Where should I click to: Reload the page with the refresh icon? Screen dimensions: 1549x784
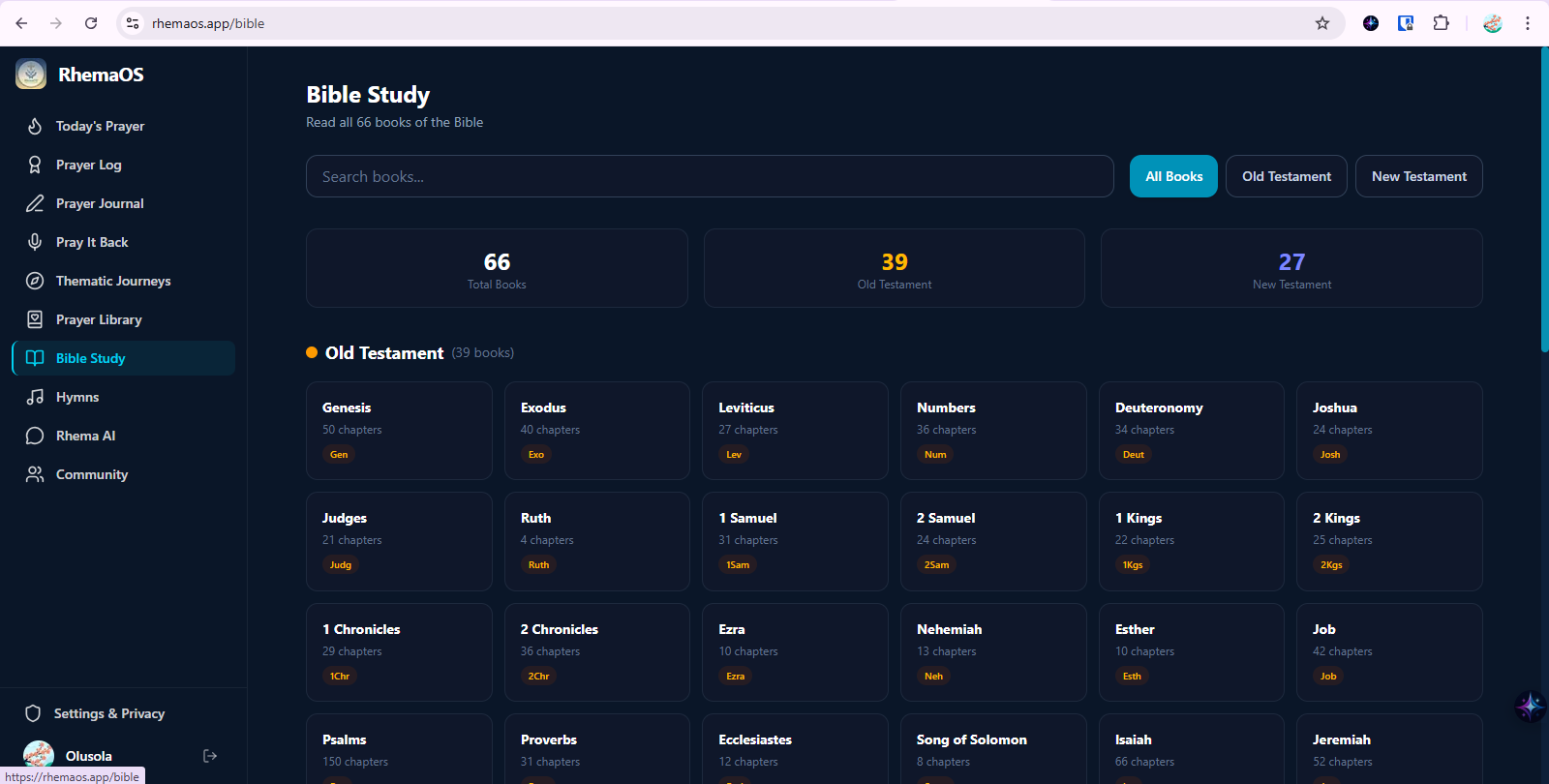pos(91,23)
